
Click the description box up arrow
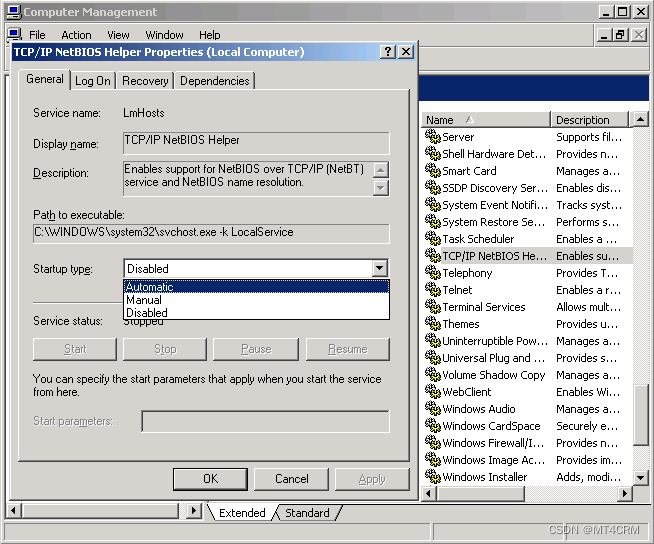(x=380, y=169)
